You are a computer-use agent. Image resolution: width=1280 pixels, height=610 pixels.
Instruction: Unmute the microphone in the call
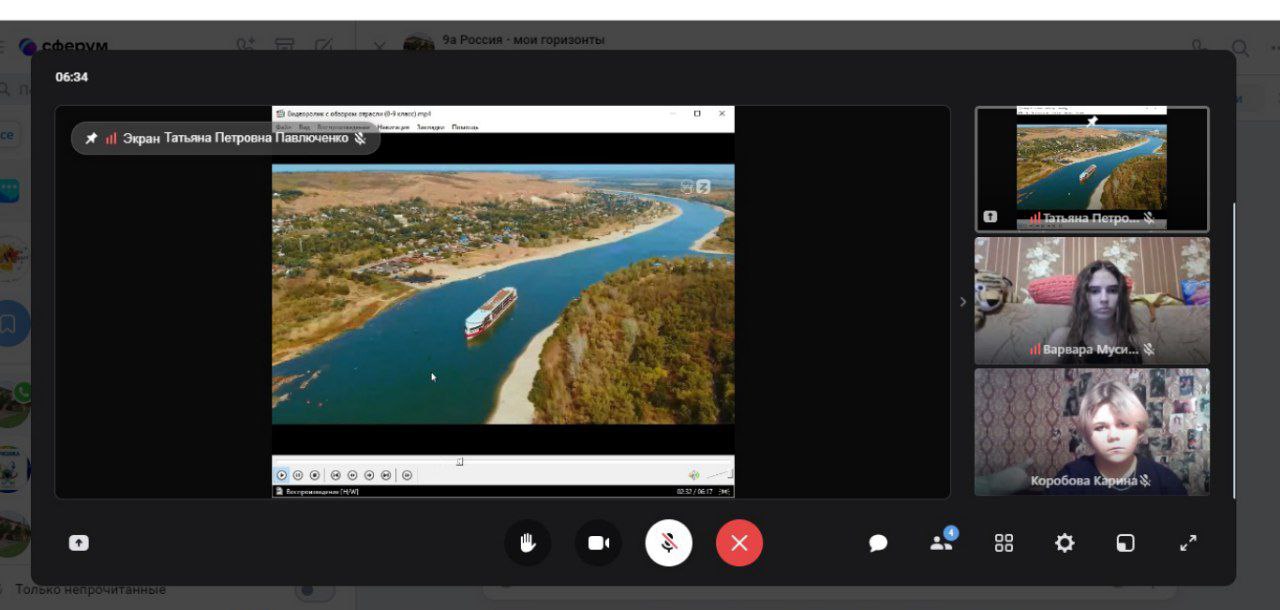click(x=669, y=543)
